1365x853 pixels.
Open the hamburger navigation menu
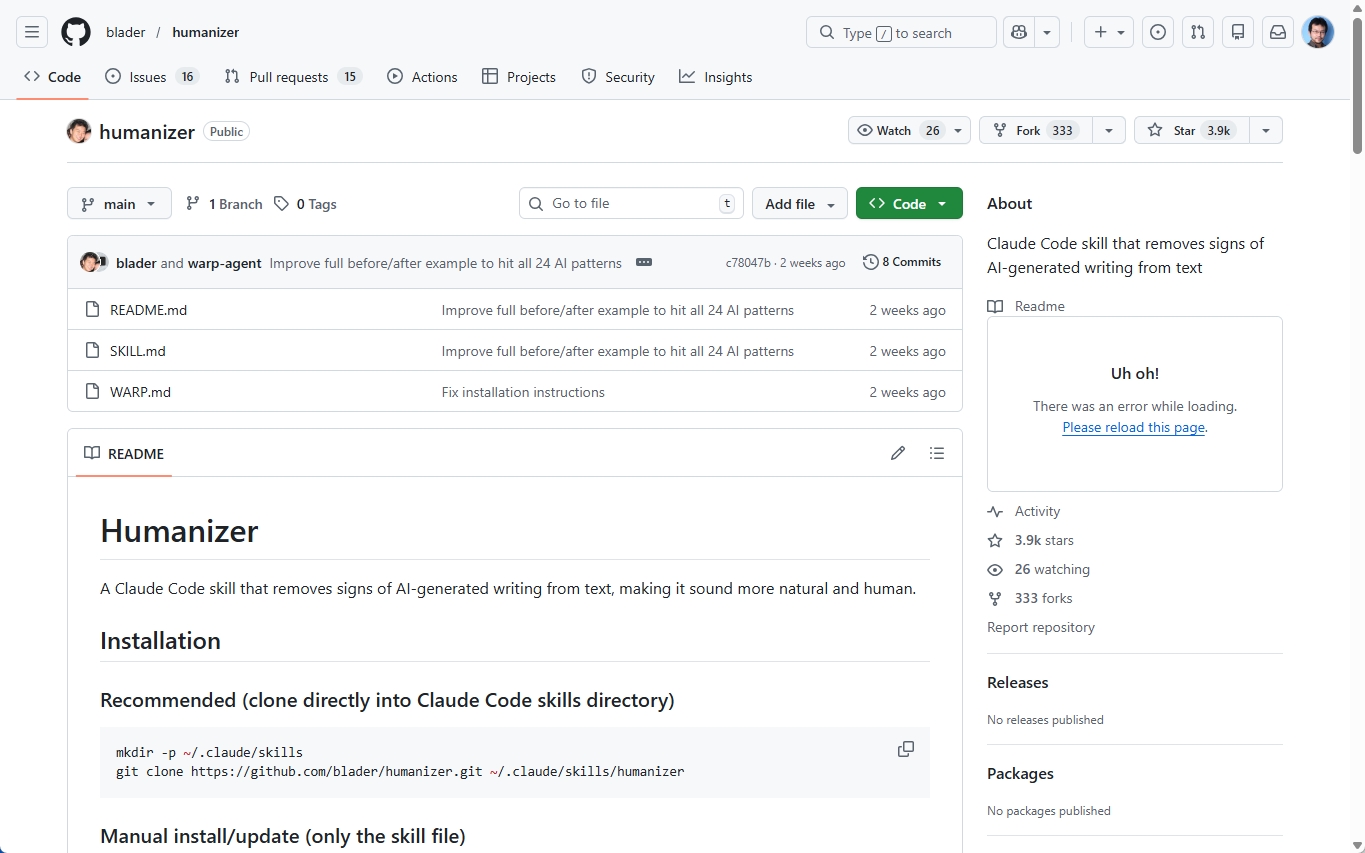pos(32,32)
